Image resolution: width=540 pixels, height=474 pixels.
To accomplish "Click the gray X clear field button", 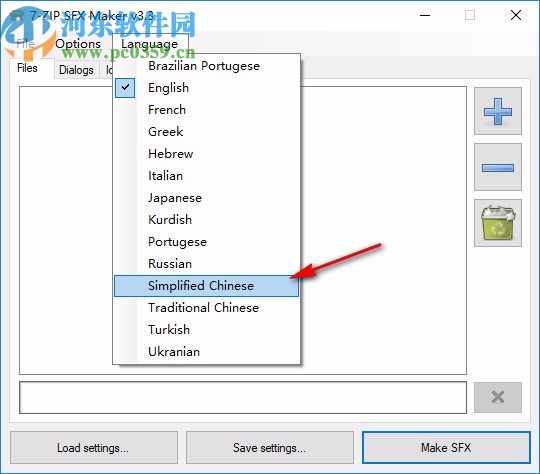I will [x=498, y=397].
